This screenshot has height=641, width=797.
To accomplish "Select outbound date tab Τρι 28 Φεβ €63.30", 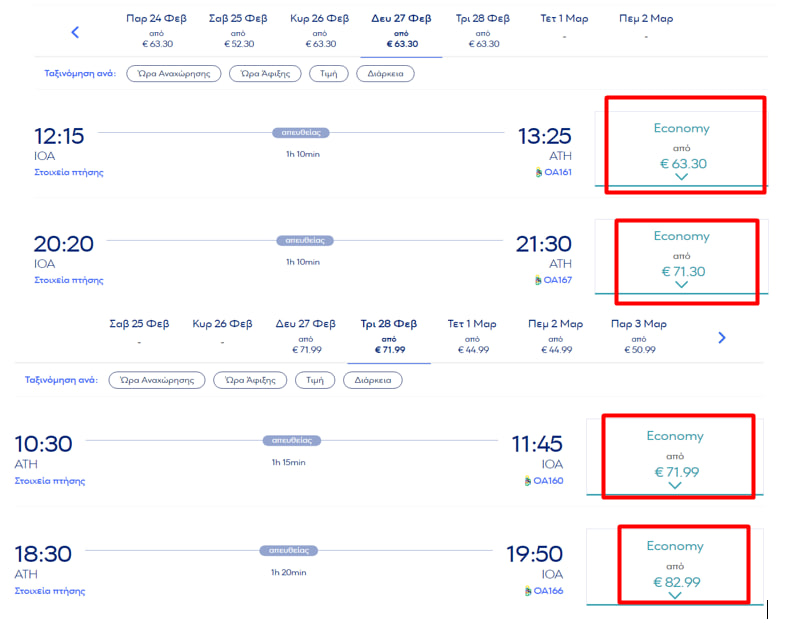I will [x=483, y=30].
